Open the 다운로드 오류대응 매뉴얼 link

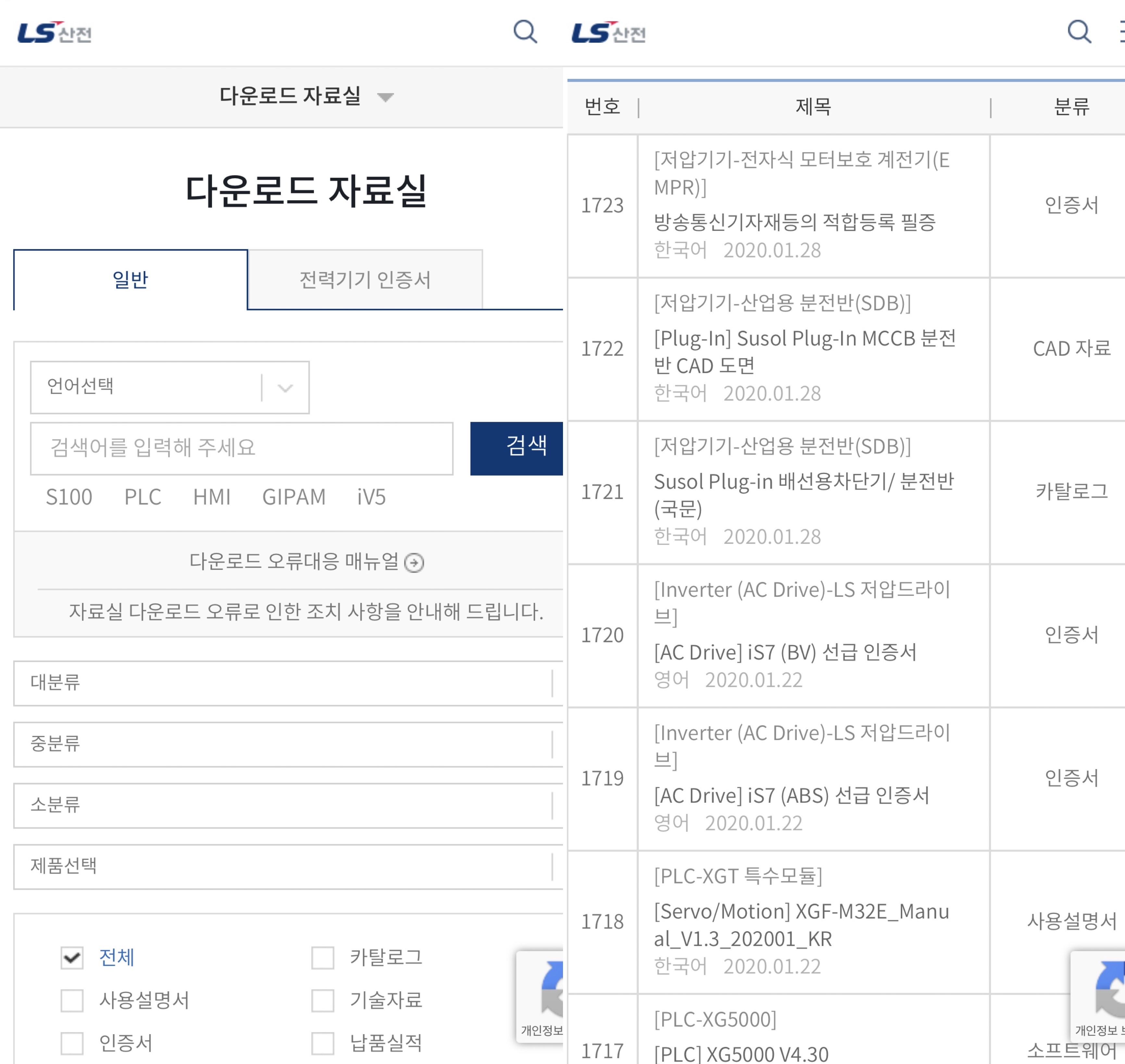tap(294, 561)
